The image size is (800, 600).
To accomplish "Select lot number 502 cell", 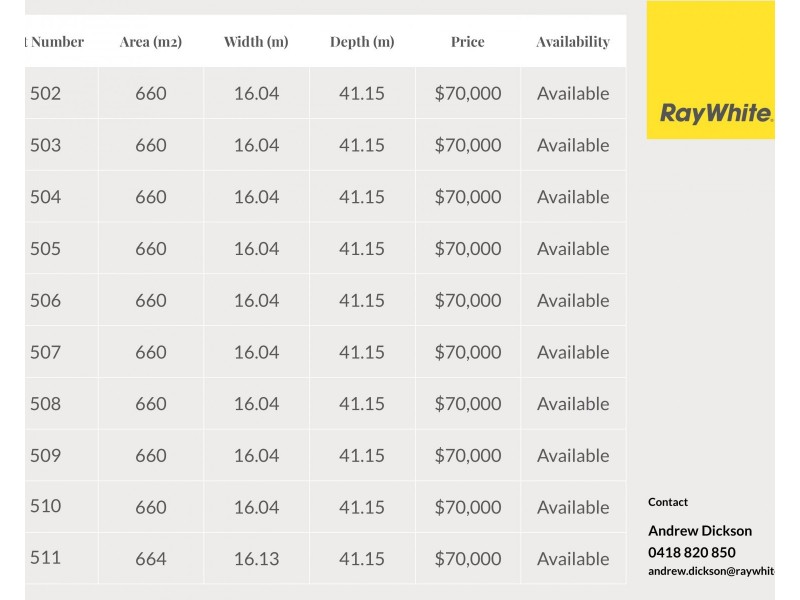I will tap(45, 94).
